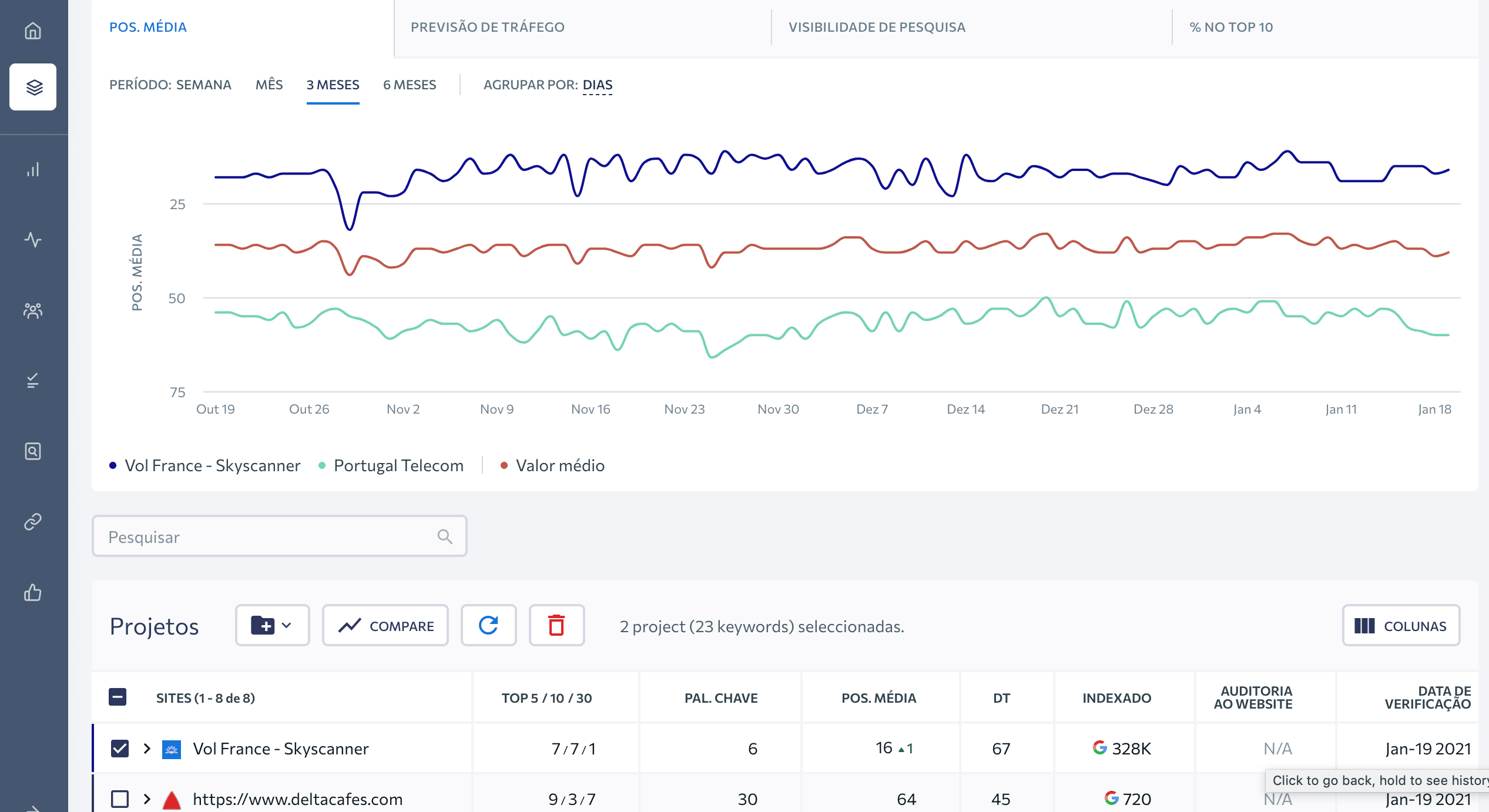Screen dimensions: 1489x812
Task: Check the deltacafes.com row checkbox
Action: (120, 799)
